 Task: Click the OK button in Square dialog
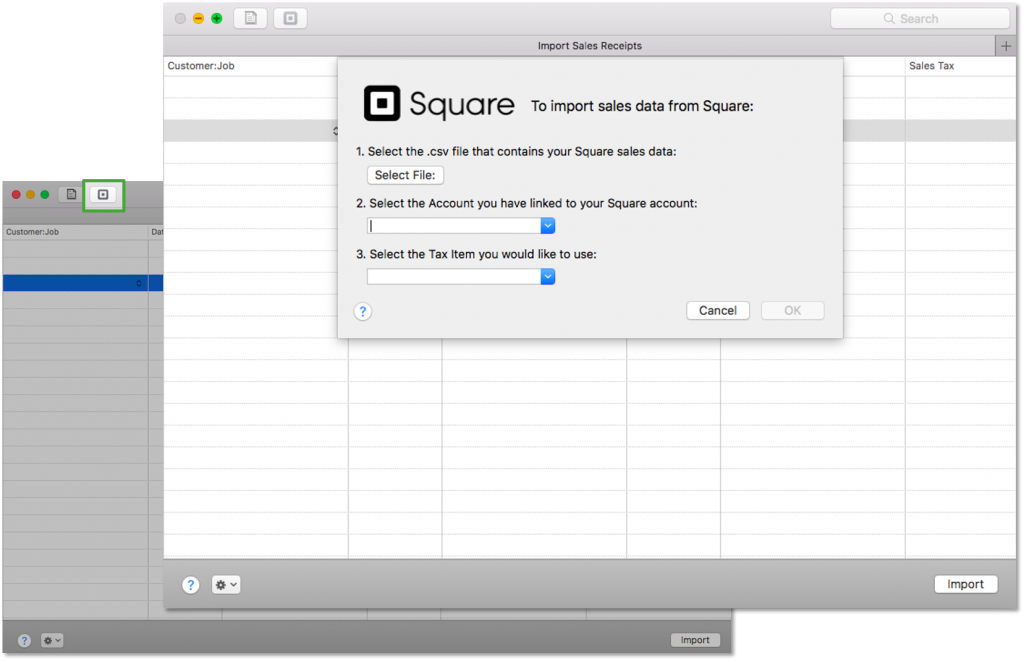tap(792, 311)
